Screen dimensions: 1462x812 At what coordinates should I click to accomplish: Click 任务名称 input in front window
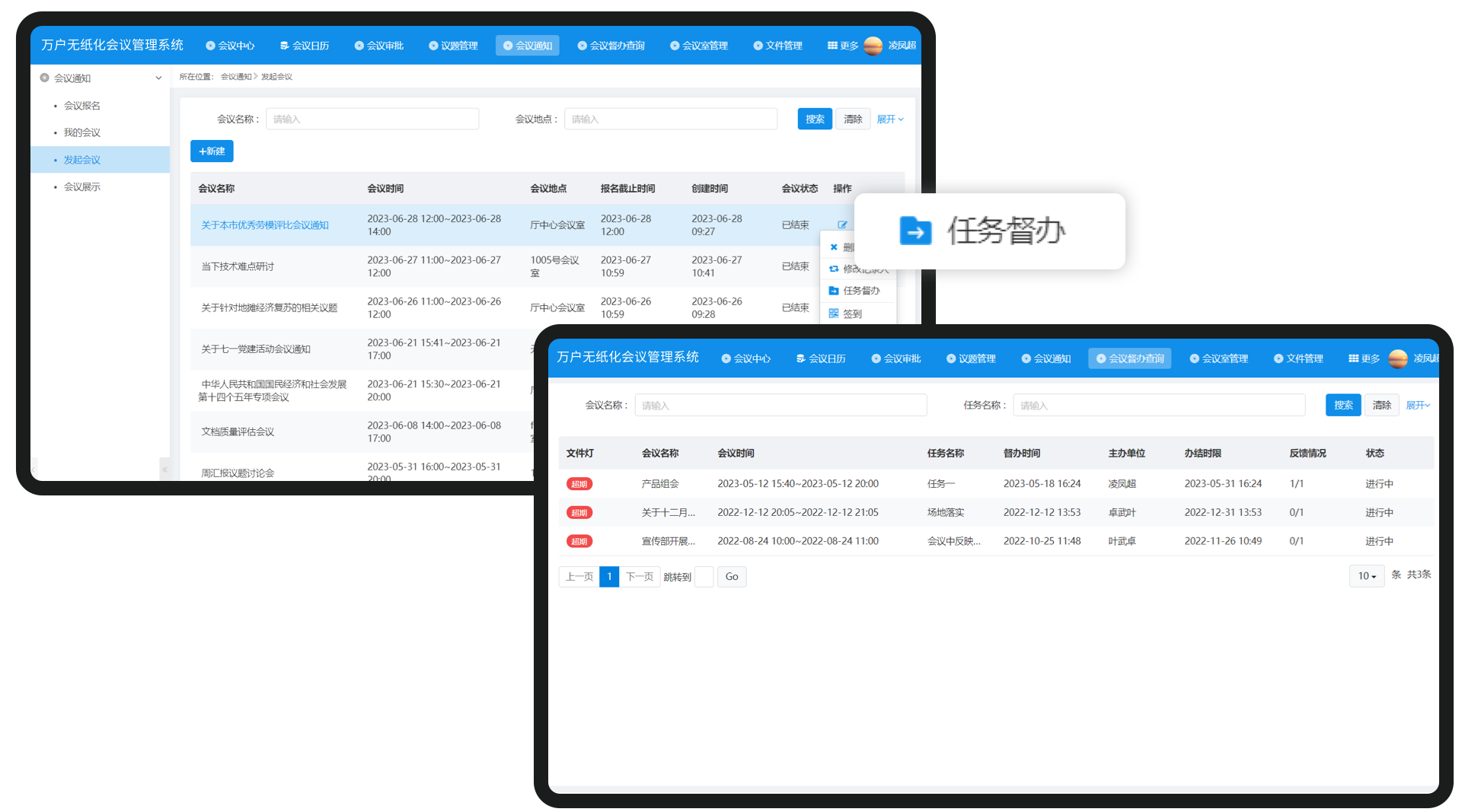[1159, 406]
